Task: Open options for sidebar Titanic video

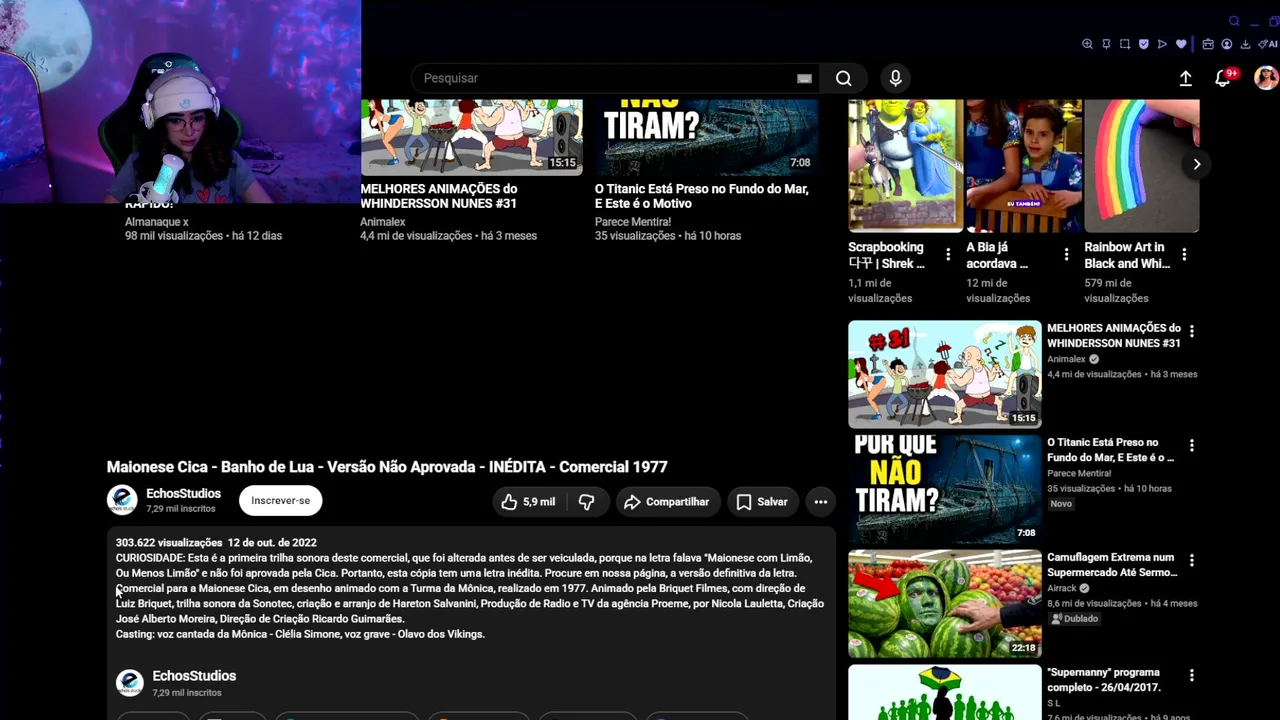Action: [x=1191, y=445]
